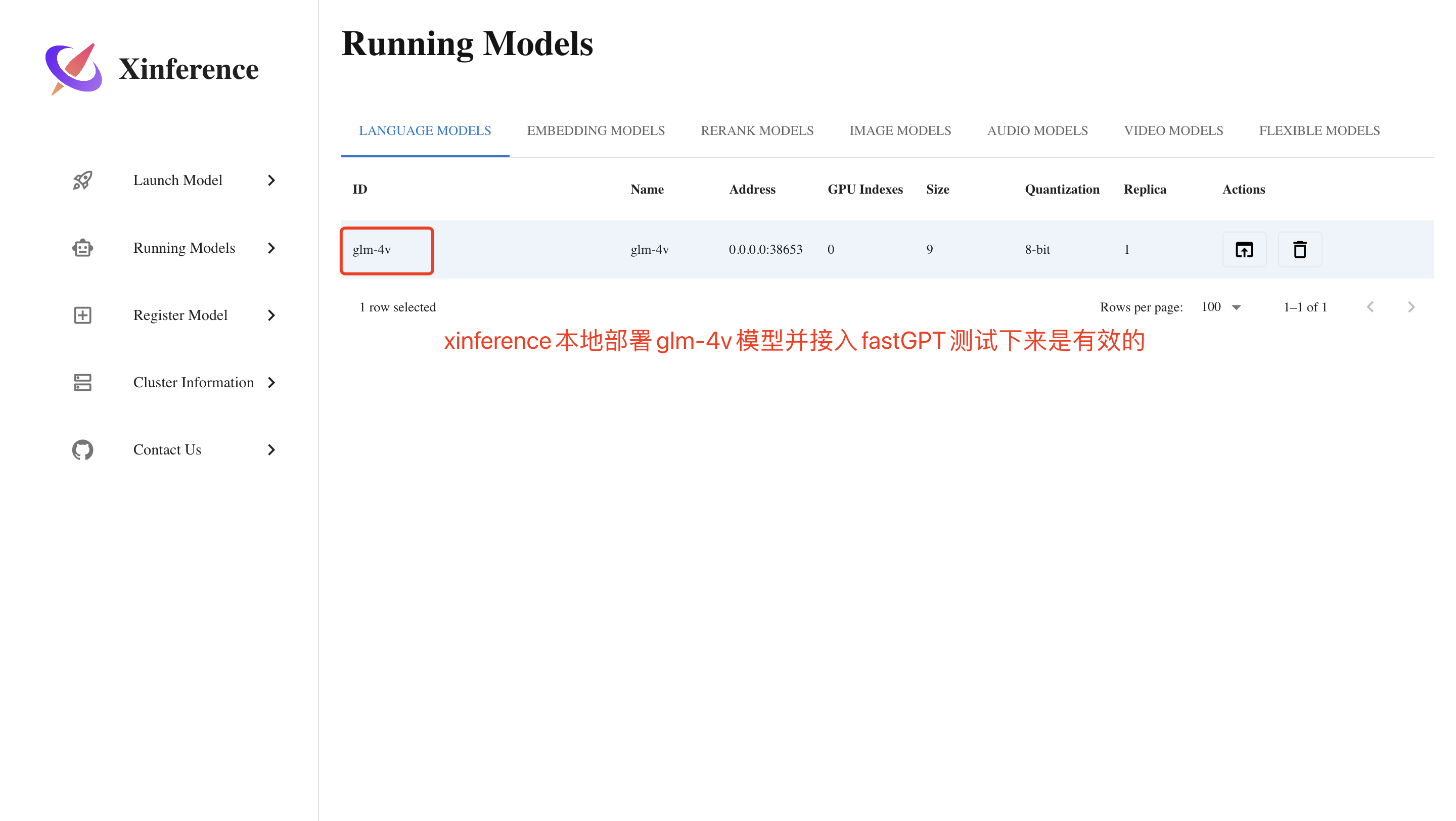Viewport: 1456px width, 821px height.
Task: Switch to the Audio Models tab
Action: point(1037,130)
